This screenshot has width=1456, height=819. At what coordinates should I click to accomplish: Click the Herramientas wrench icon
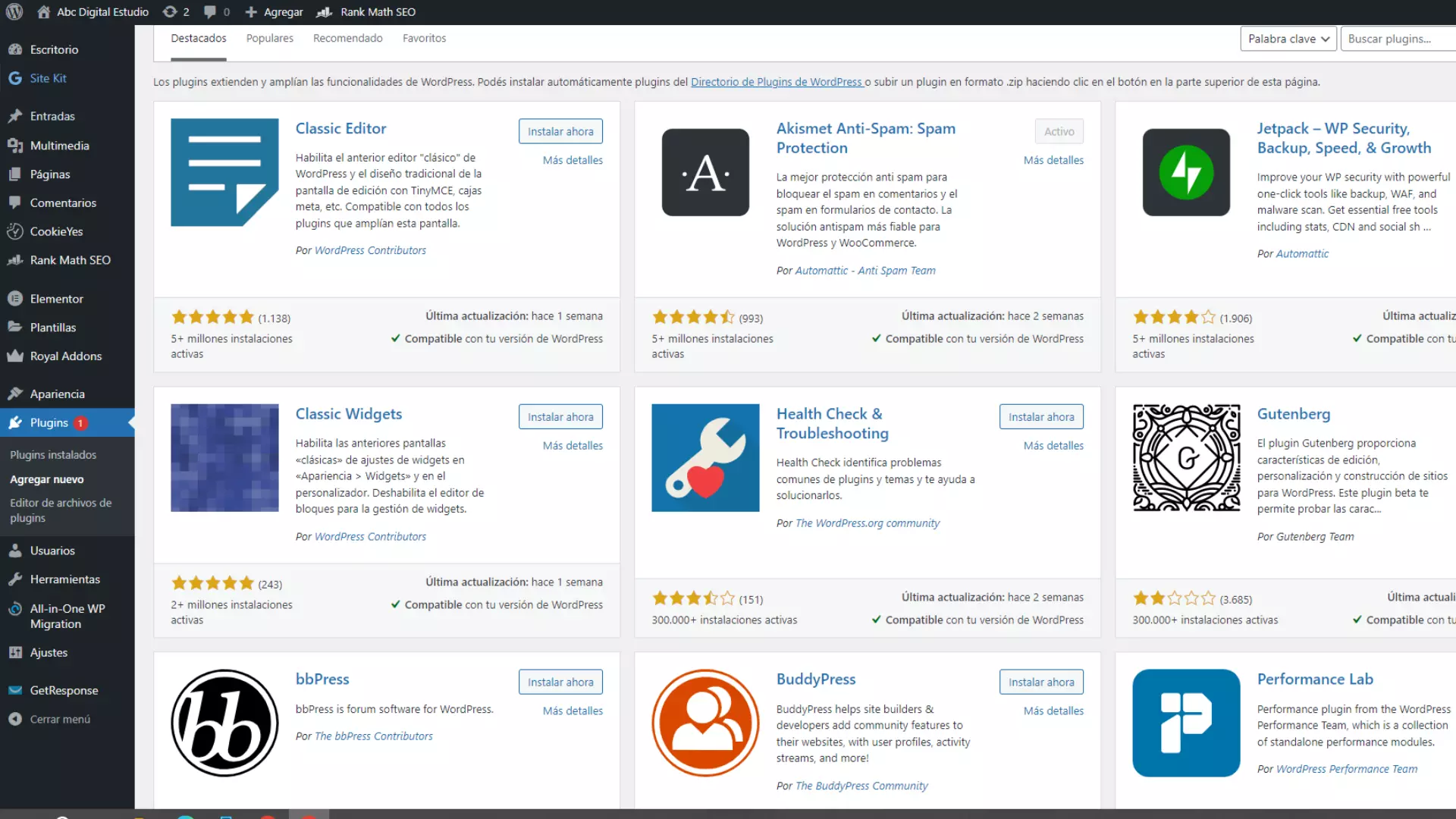[x=15, y=579]
